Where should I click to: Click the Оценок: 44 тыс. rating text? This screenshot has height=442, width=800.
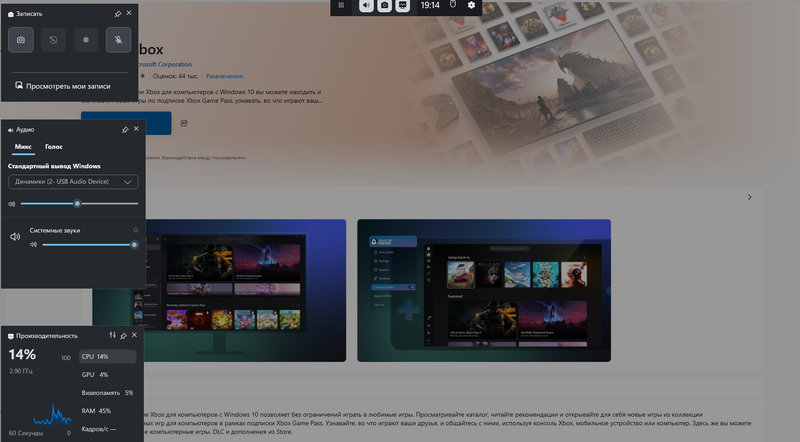point(176,76)
